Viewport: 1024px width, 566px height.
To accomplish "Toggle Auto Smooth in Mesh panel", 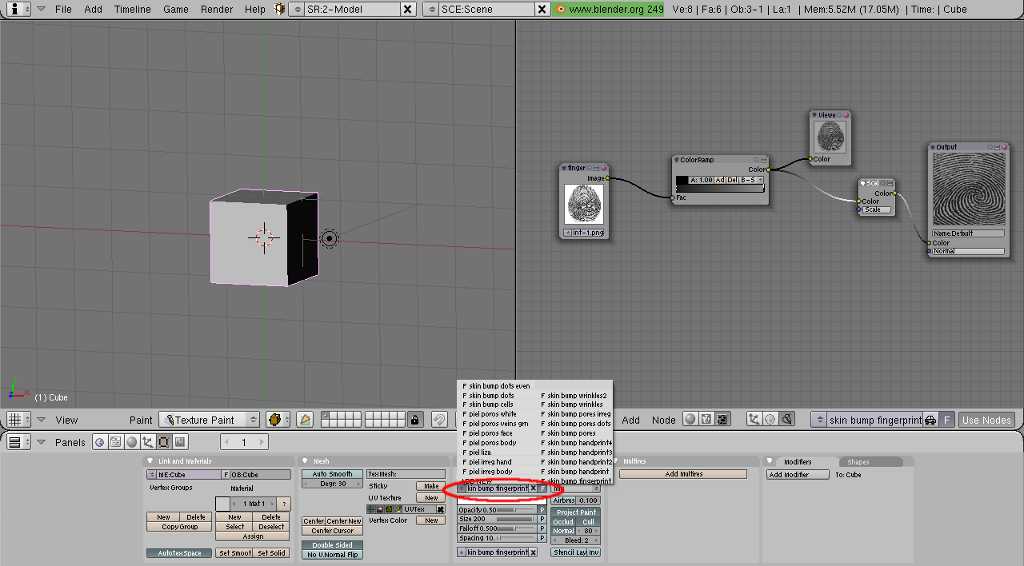I will (x=332, y=474).
